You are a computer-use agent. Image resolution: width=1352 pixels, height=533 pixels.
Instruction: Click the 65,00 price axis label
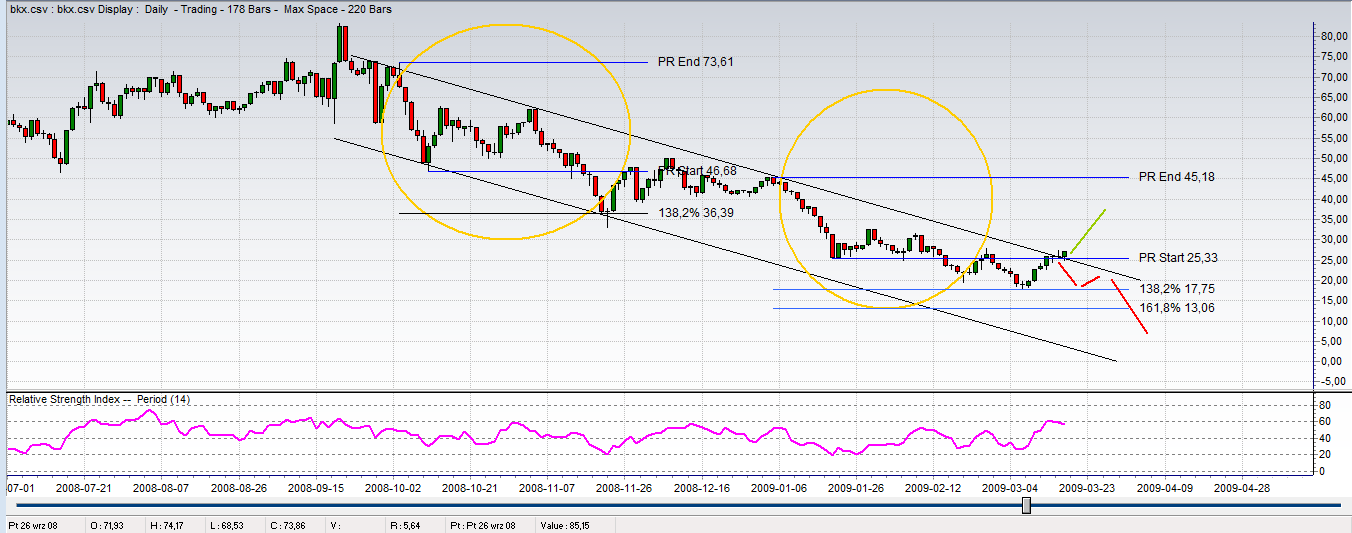tap(1333, 97)
